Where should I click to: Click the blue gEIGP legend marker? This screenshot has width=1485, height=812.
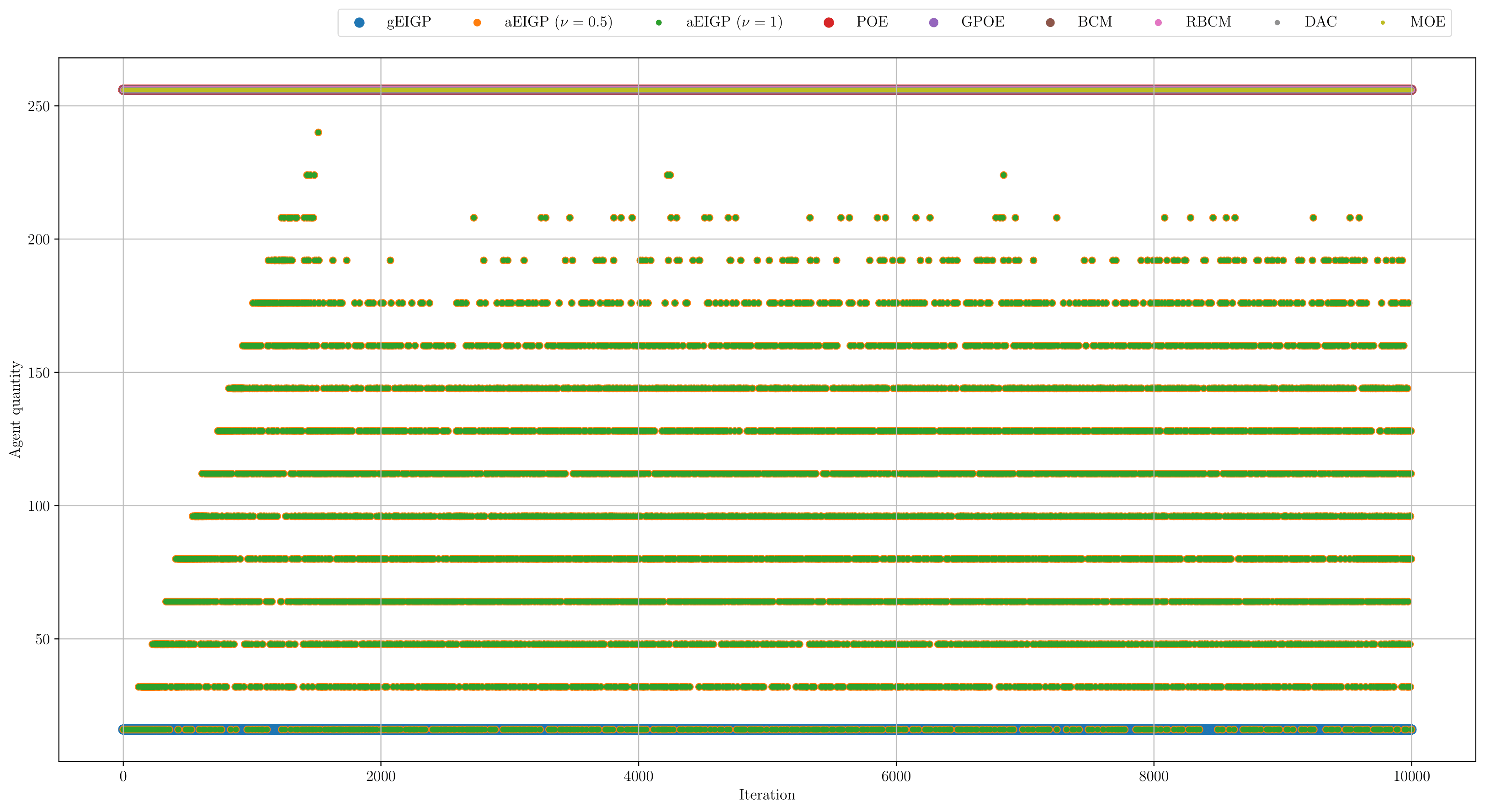click(x=359, y=22)
